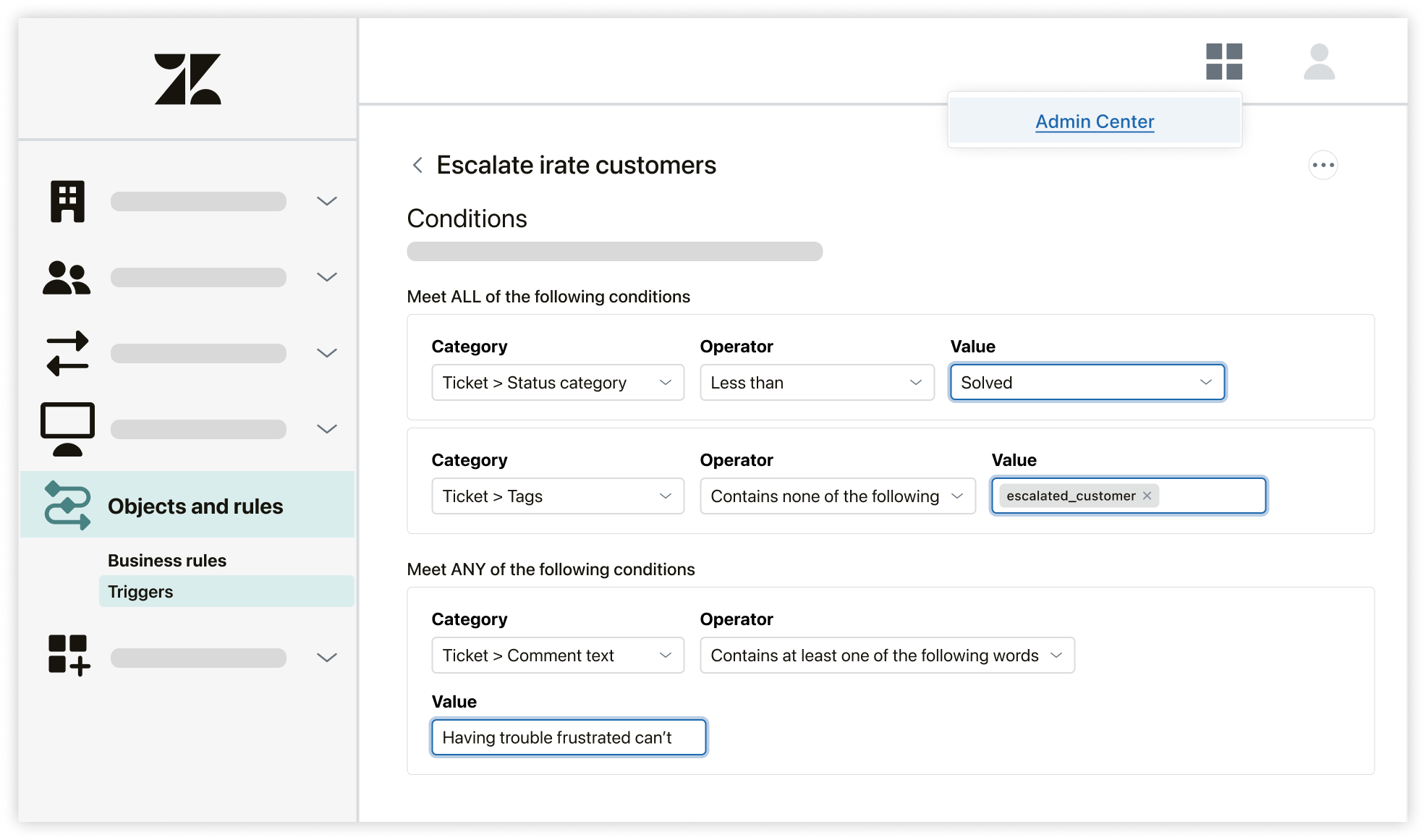Click the Workspaces monitor icon in sidebar
The height and width of the screenshot is (840, 1426).
tap(67, 429)
